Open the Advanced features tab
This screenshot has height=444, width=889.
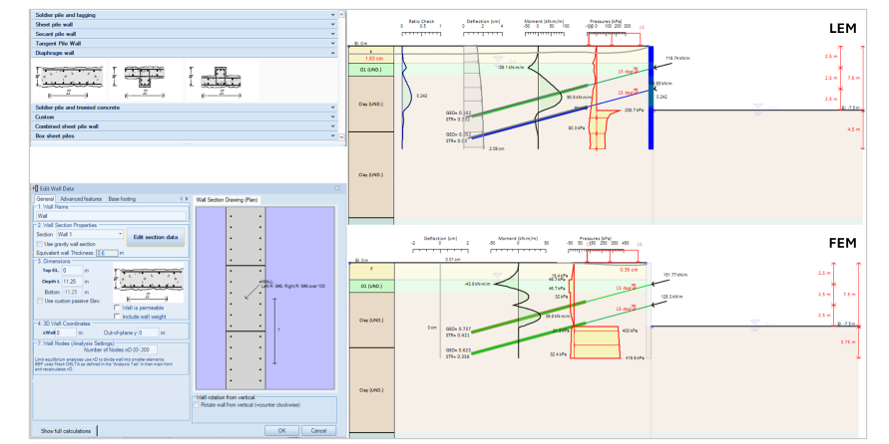81,199
